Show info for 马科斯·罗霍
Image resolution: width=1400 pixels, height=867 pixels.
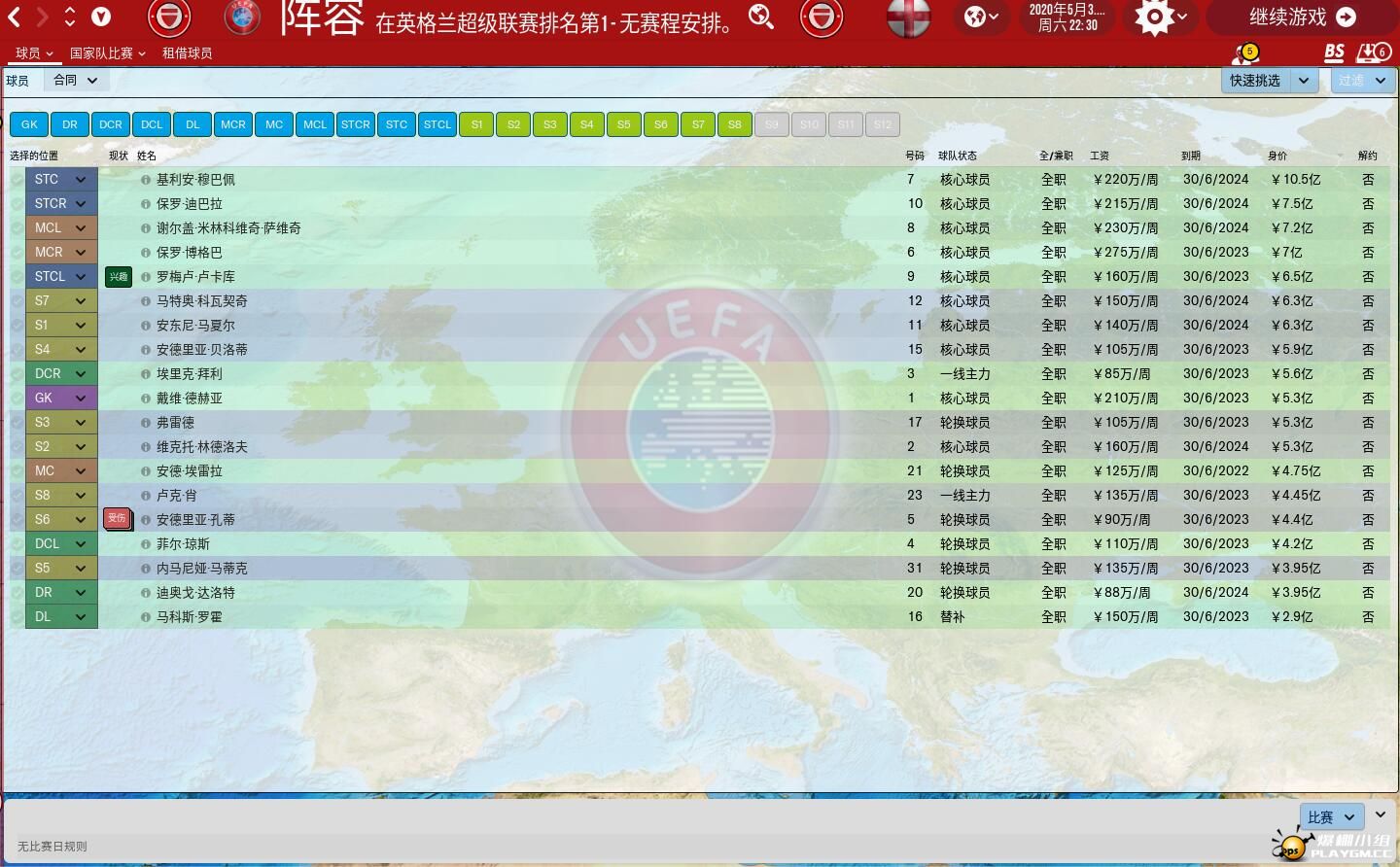tap(146, 617)
